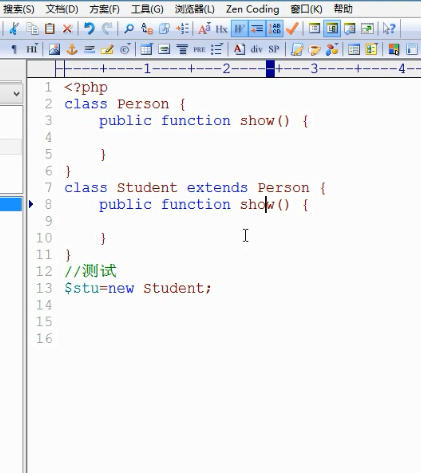Insert anchor tag via anchor icon
The height and width of the screenshot is (473, 421).
click(x=72, y=50)
